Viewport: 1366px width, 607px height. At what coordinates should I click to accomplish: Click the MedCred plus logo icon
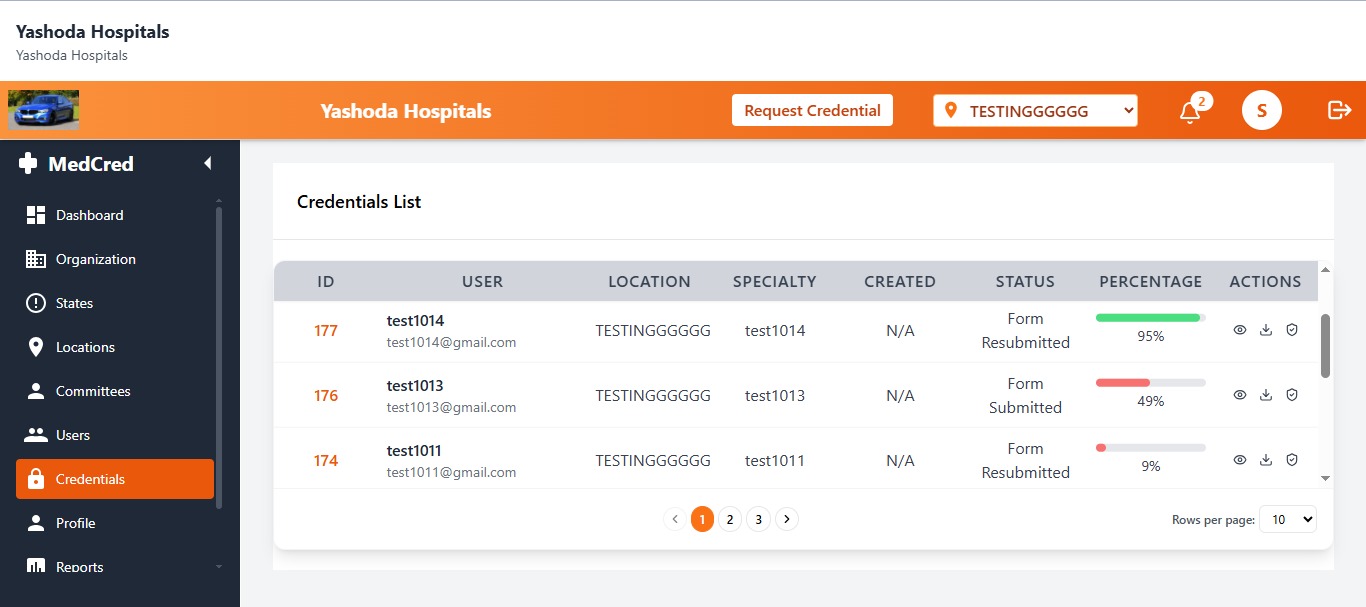point(28,164)
